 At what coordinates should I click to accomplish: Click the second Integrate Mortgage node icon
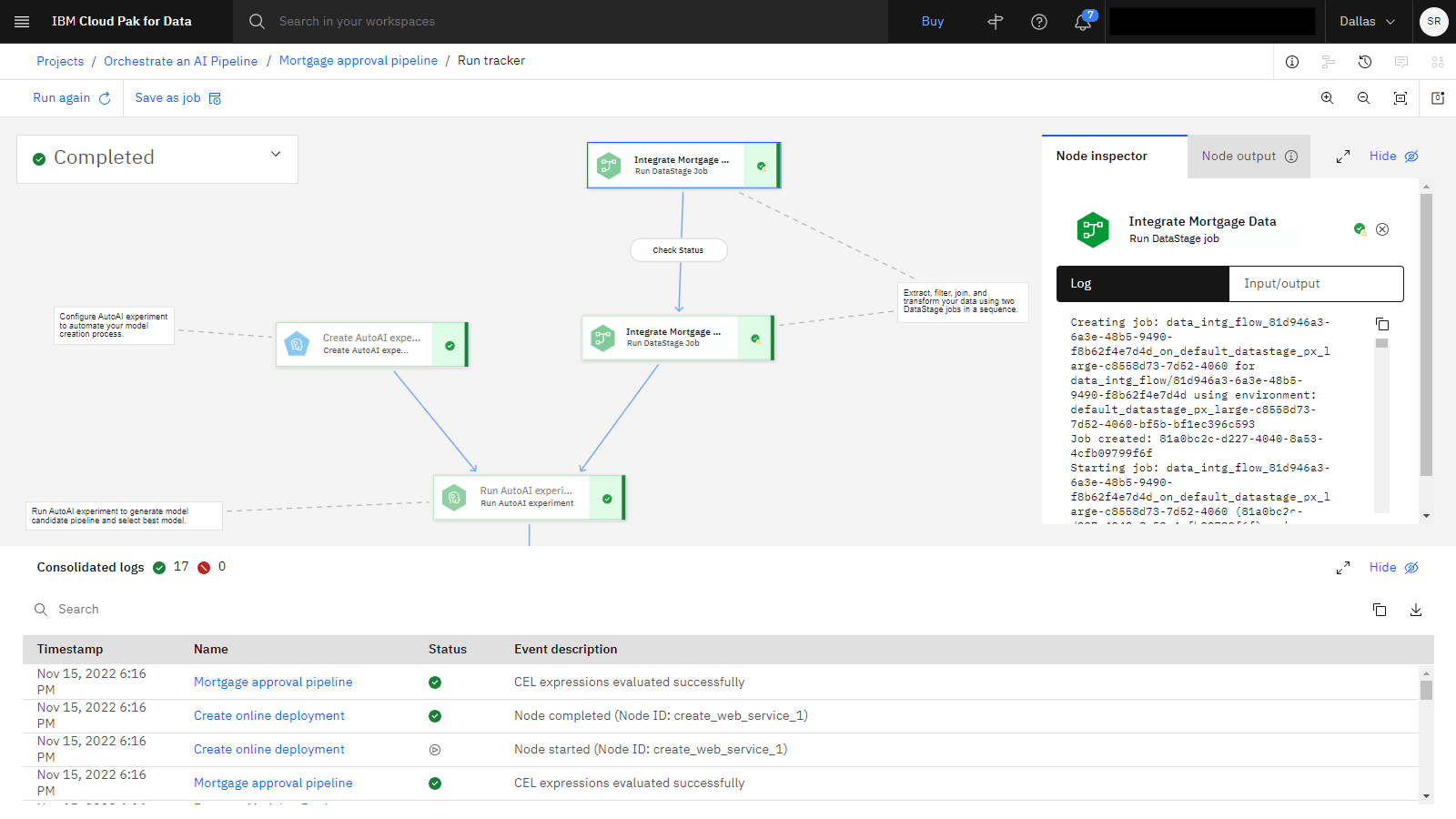[x=602, y=339]
